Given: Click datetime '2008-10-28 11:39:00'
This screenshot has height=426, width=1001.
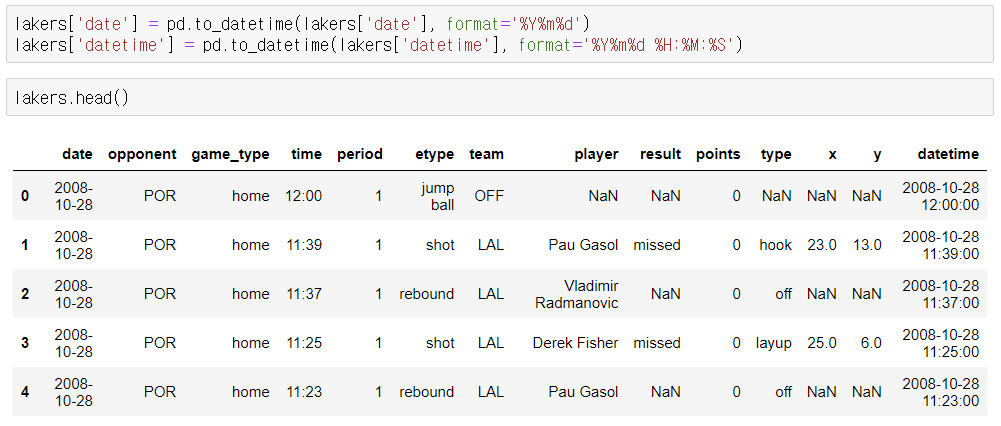Looking at the screenshot, I should click(x=940, y=245).
